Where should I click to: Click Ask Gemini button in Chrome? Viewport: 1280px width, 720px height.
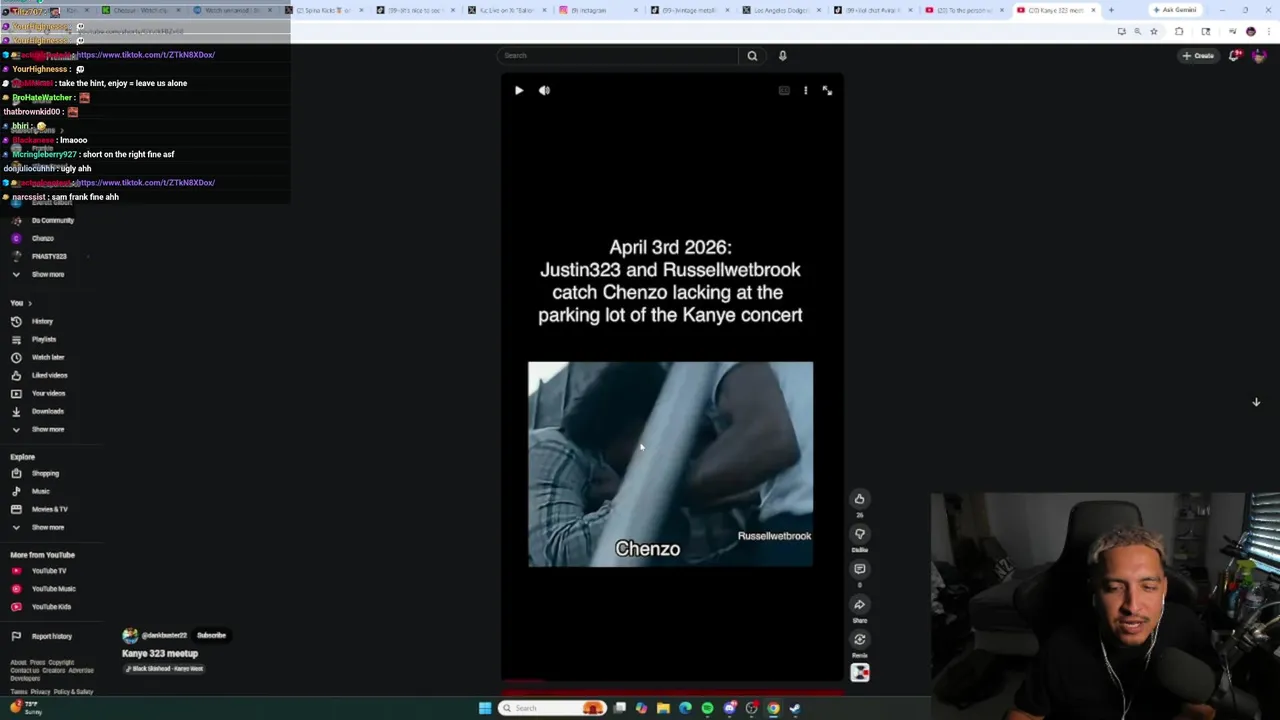pyautogui.click(x=1175, y=10)
